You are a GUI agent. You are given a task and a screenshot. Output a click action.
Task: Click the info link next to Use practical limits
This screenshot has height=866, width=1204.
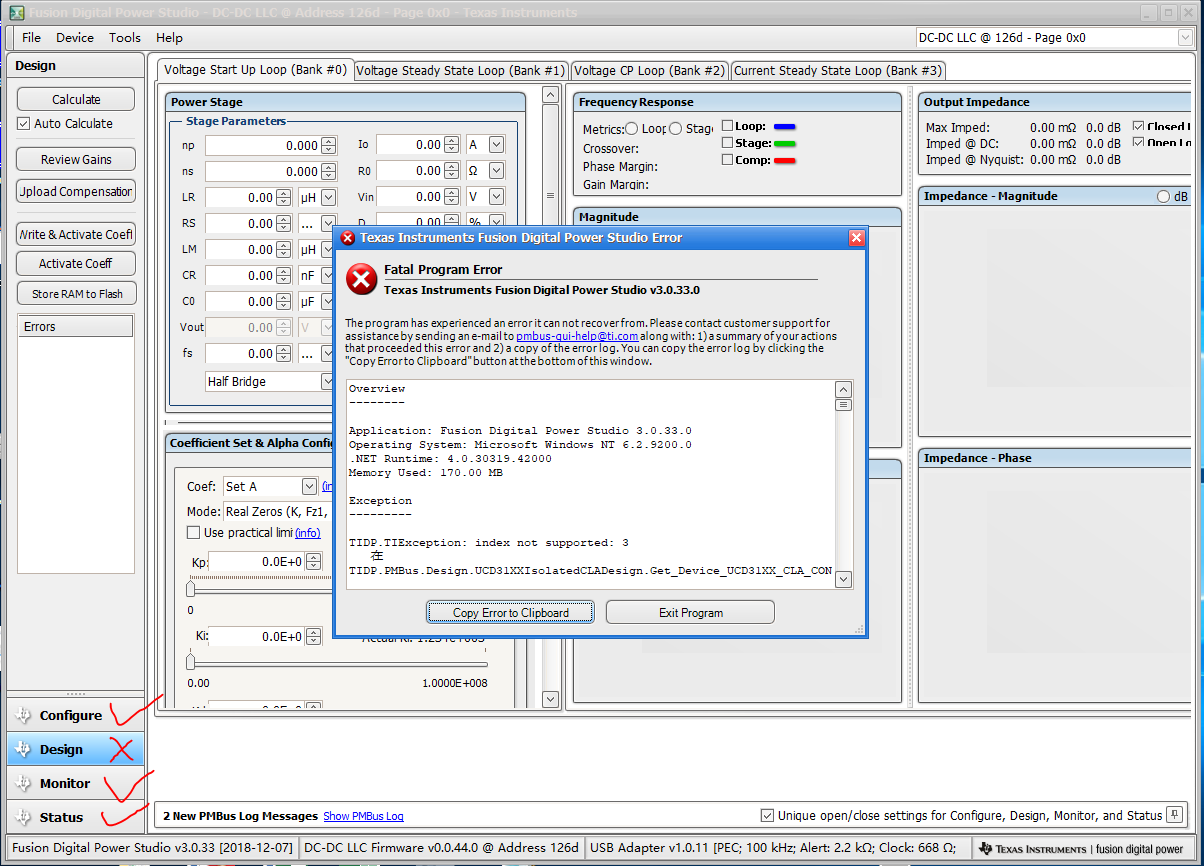coord(308,533)
